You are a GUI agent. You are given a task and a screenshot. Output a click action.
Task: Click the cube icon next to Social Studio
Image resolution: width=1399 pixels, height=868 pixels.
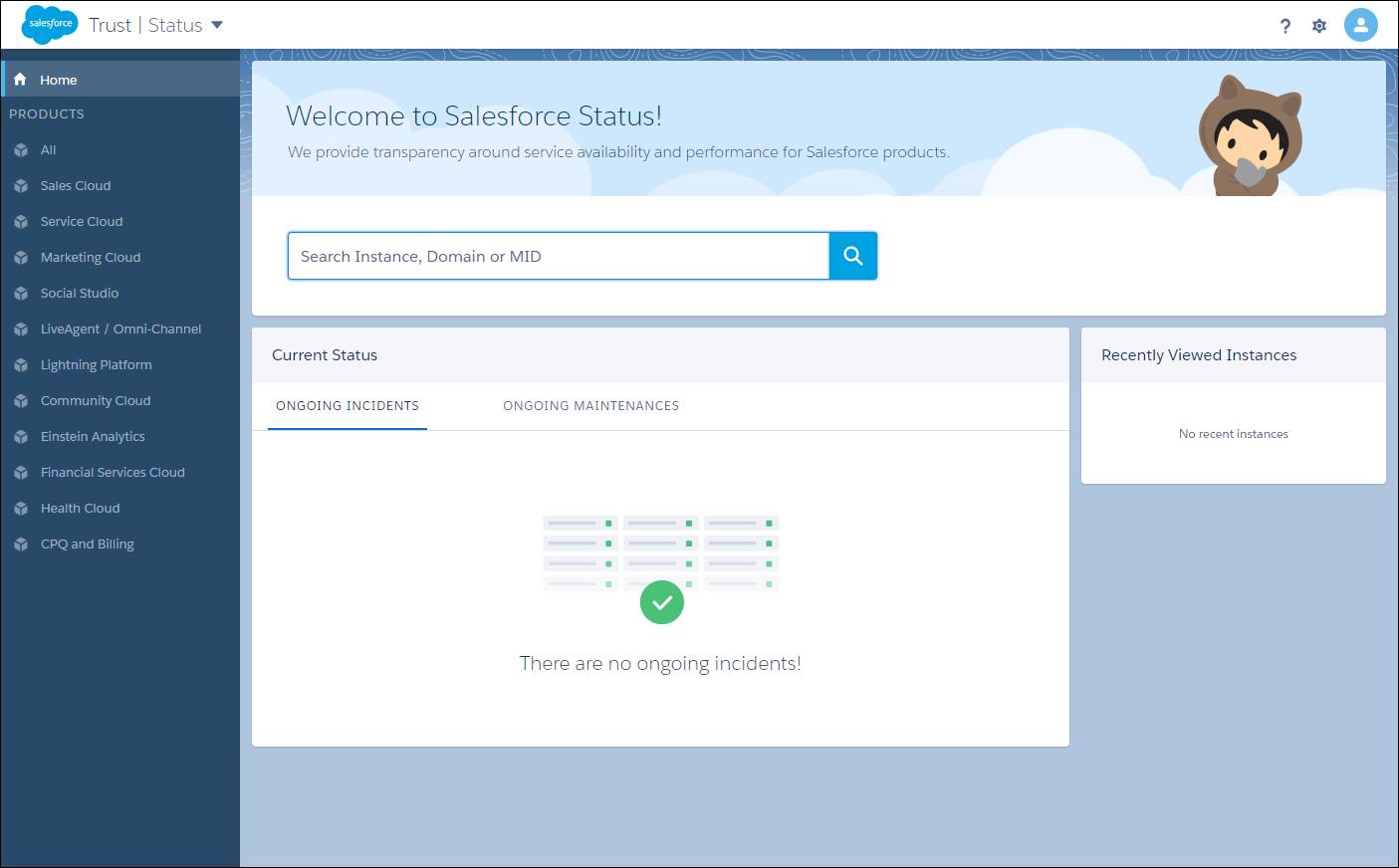[x=21, y=294]
